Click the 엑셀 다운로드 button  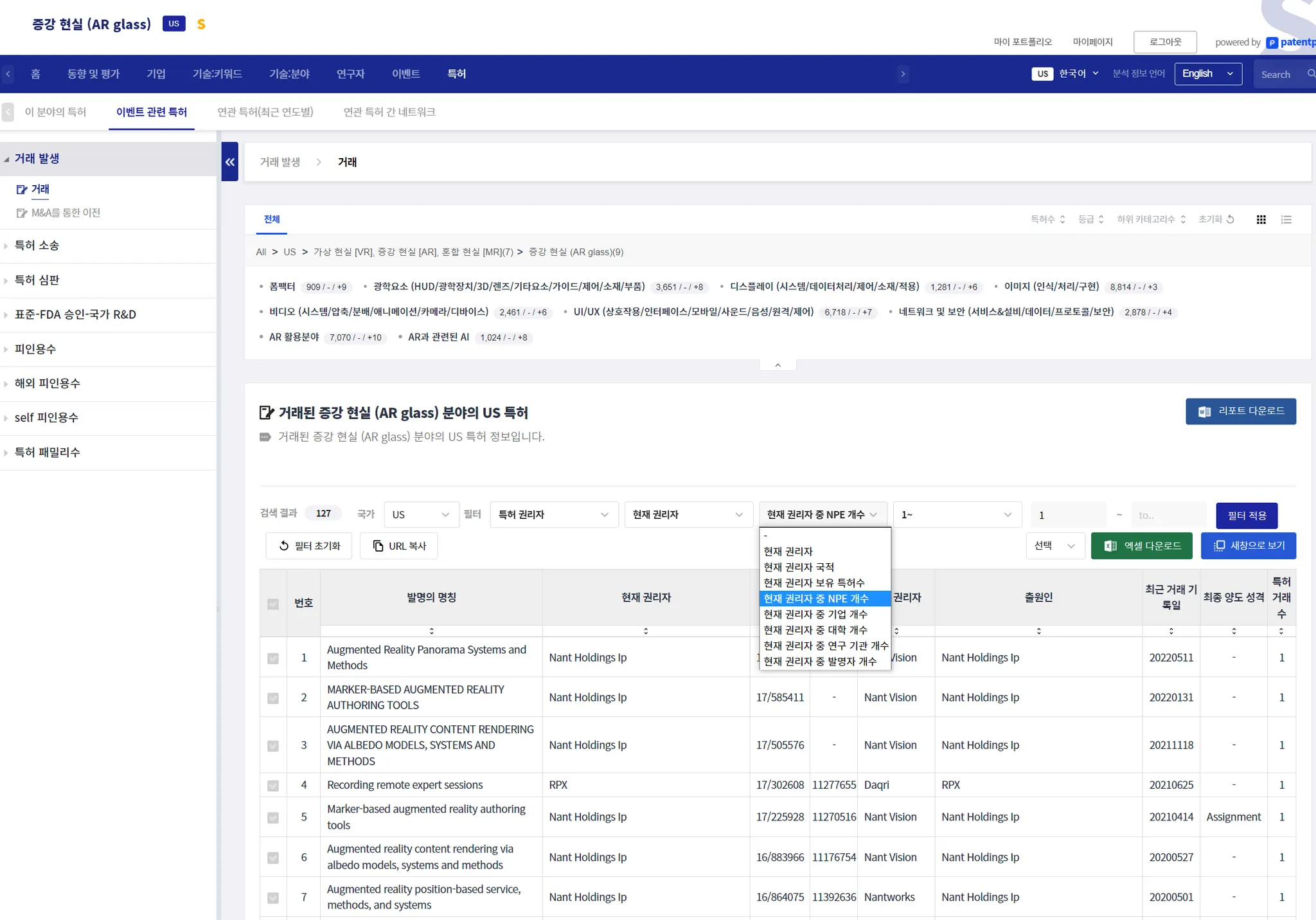[x=1141, y=546]
